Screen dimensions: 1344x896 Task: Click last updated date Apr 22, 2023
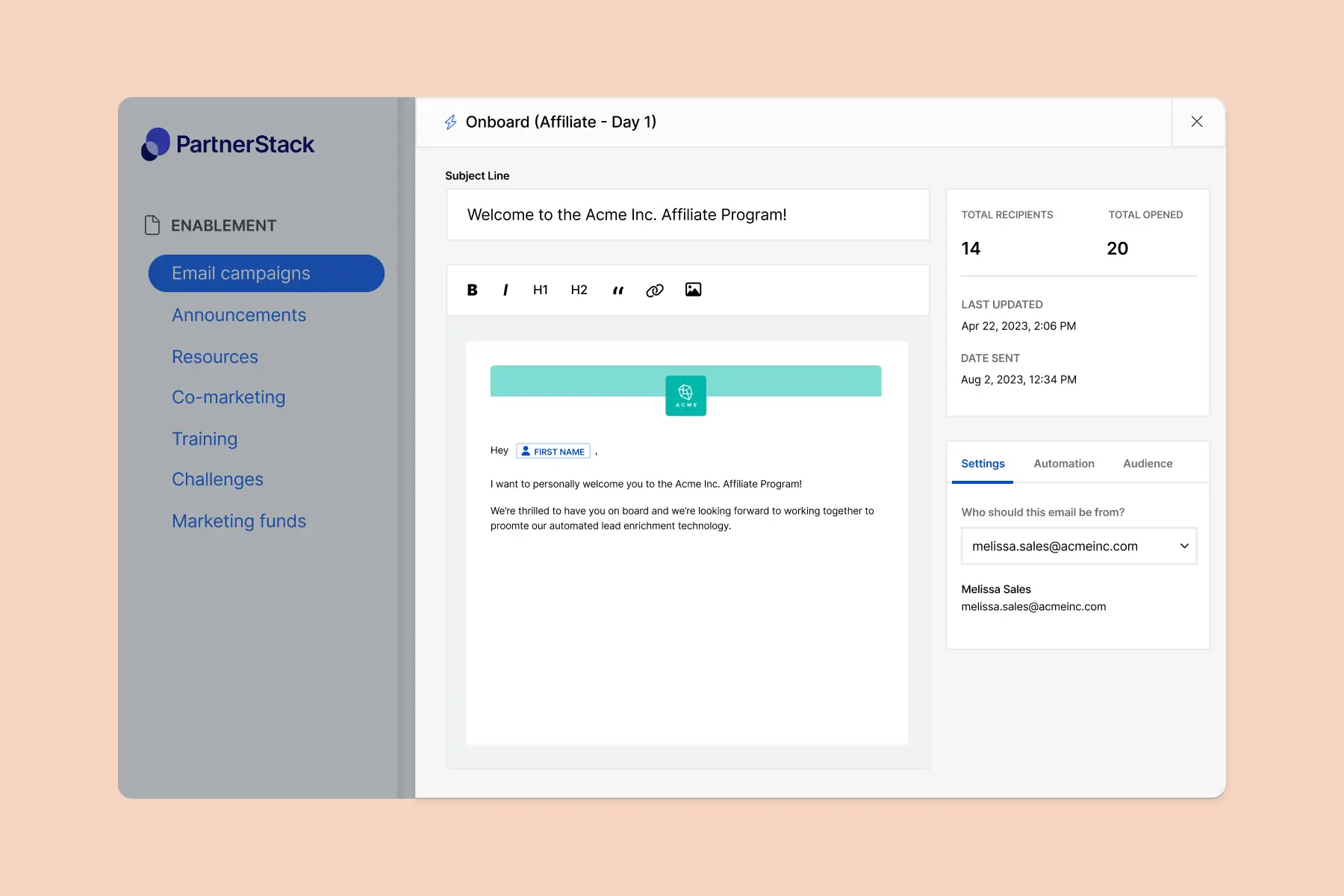click(x=1018, y=326)
